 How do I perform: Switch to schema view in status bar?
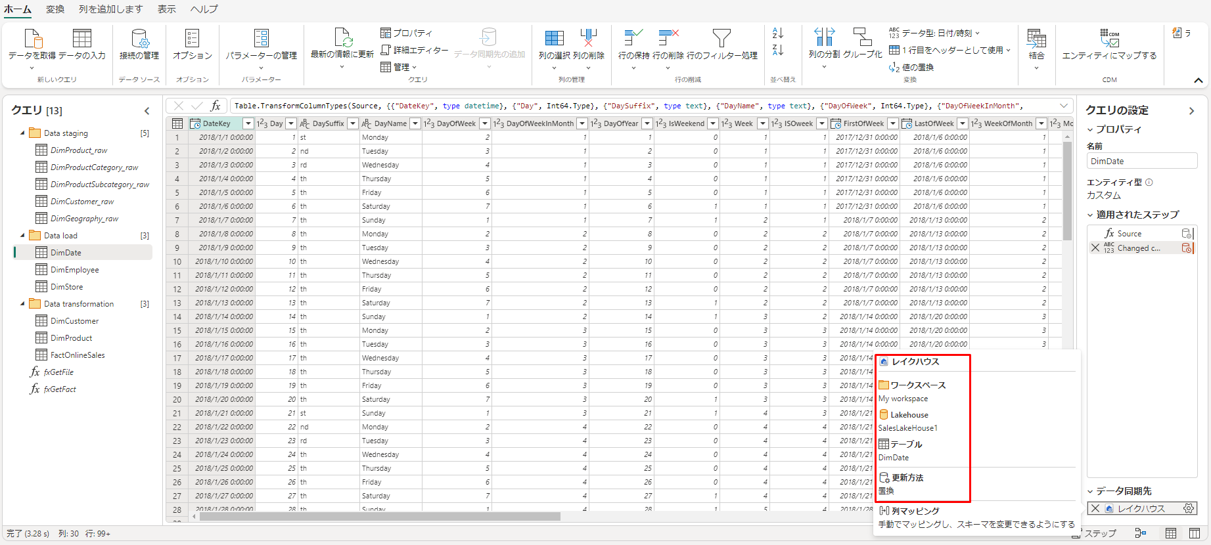pos(1196,534)
